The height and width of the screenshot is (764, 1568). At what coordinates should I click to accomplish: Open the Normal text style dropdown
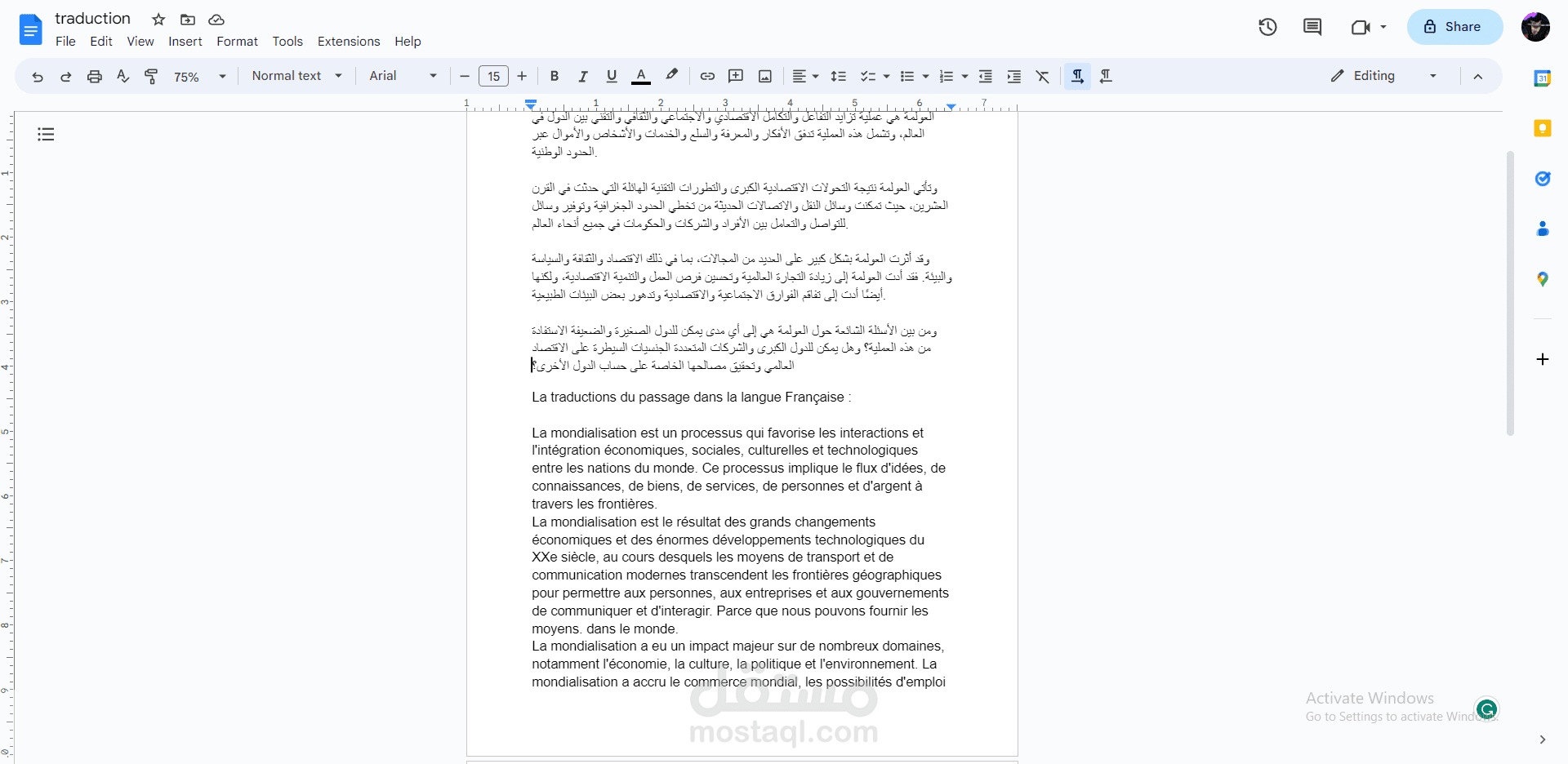coord(296,76)
